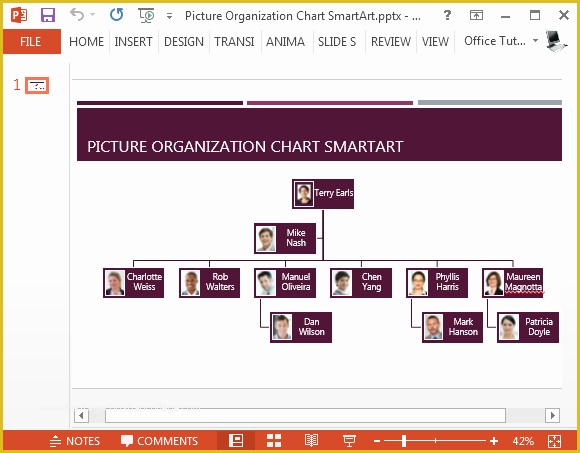Screen dimensions: 580x453
Task: Click Terry Earls' photo placeholder
Action: pos(304,194)
